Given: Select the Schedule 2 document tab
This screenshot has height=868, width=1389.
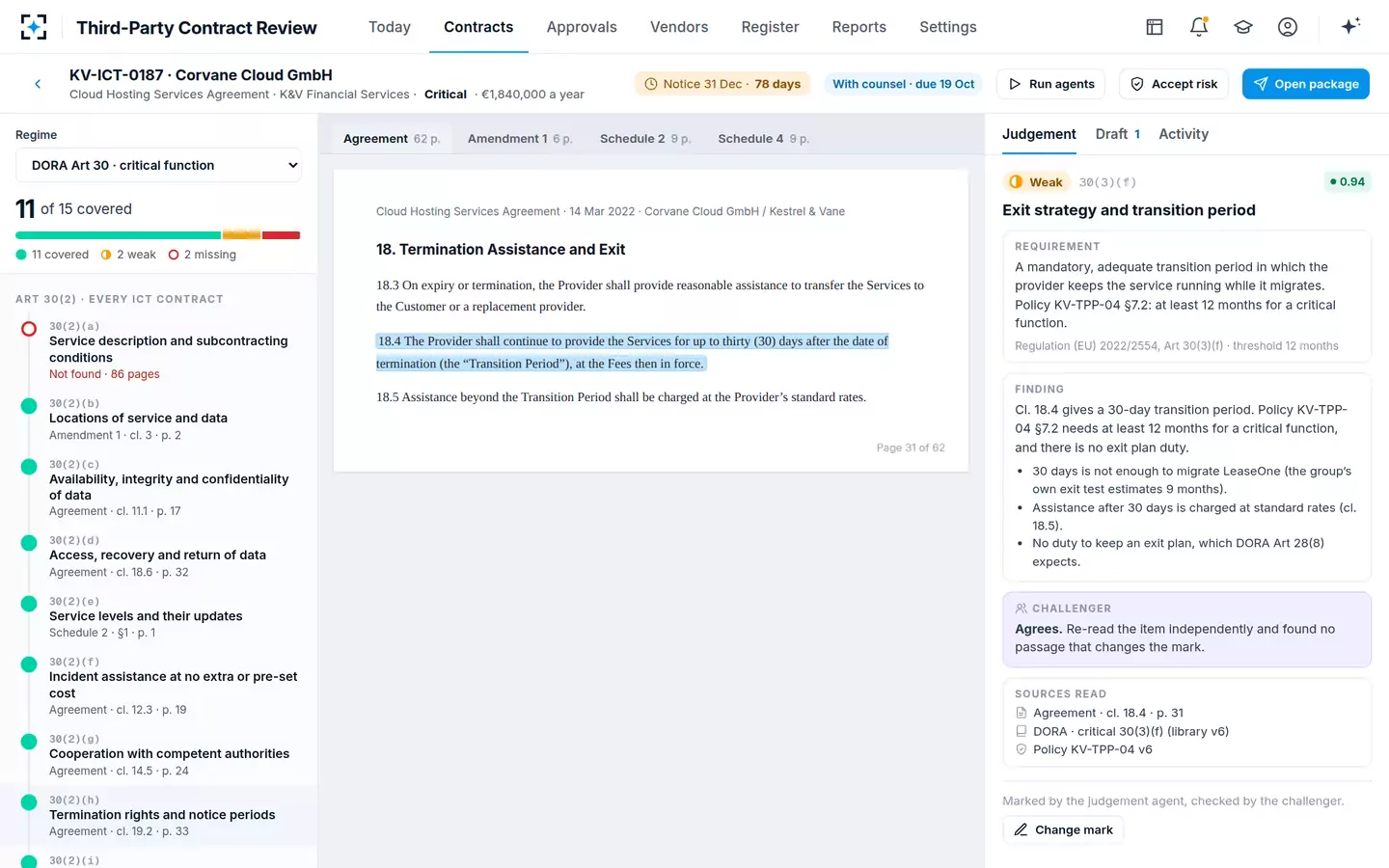Looking at the screenshot, I should [645, 139].
